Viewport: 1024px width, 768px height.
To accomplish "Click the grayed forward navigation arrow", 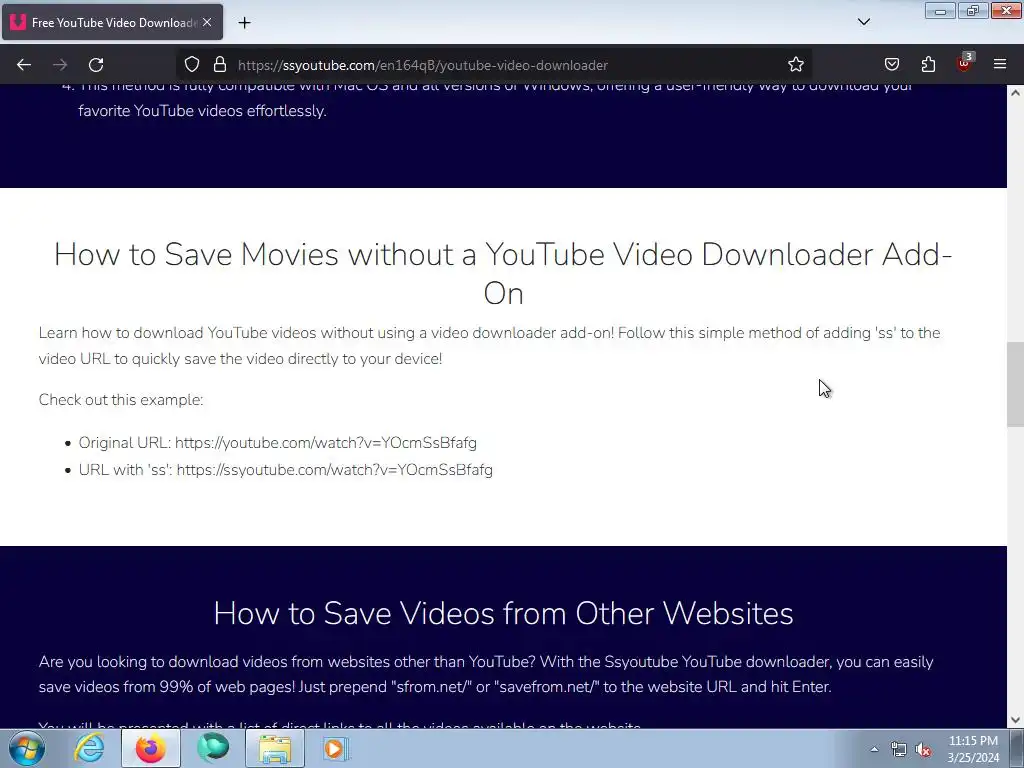I will pyautogui.click(x=60, y=65).
